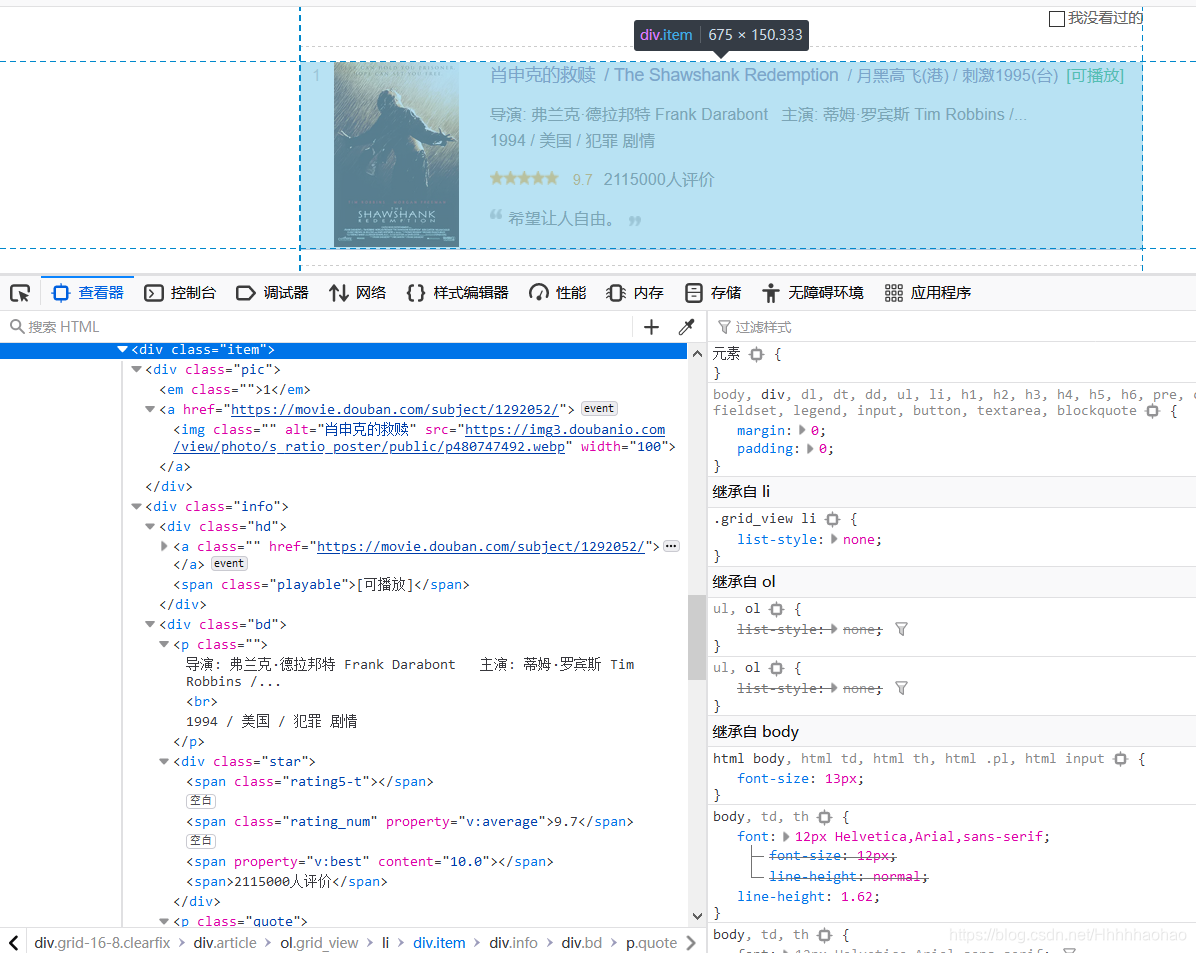Click the ellipsis badge to expand link contents
Screen dimensions: 1196x953
click(x=671, y=546)
